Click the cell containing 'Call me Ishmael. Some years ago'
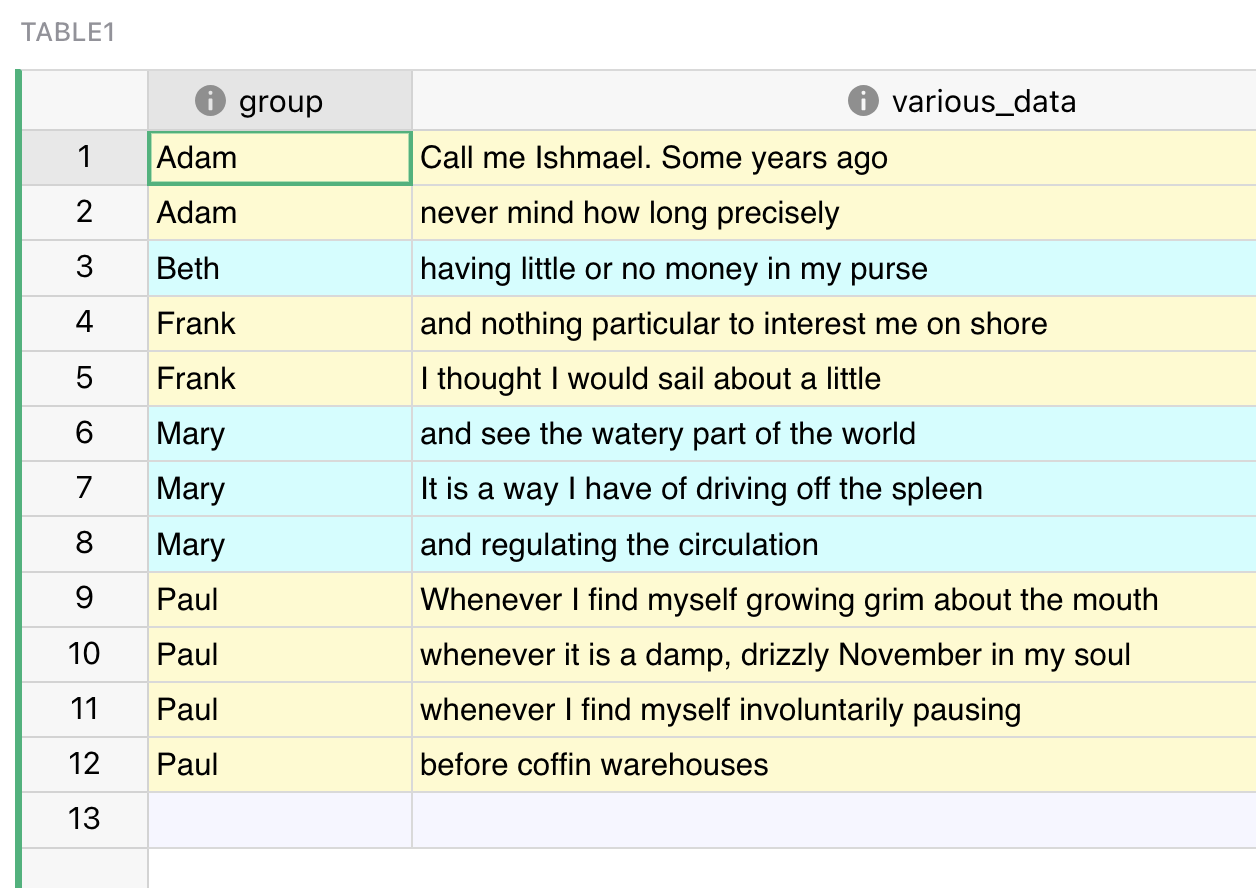This screenshot has width=1256, height=888. point(700,157)
